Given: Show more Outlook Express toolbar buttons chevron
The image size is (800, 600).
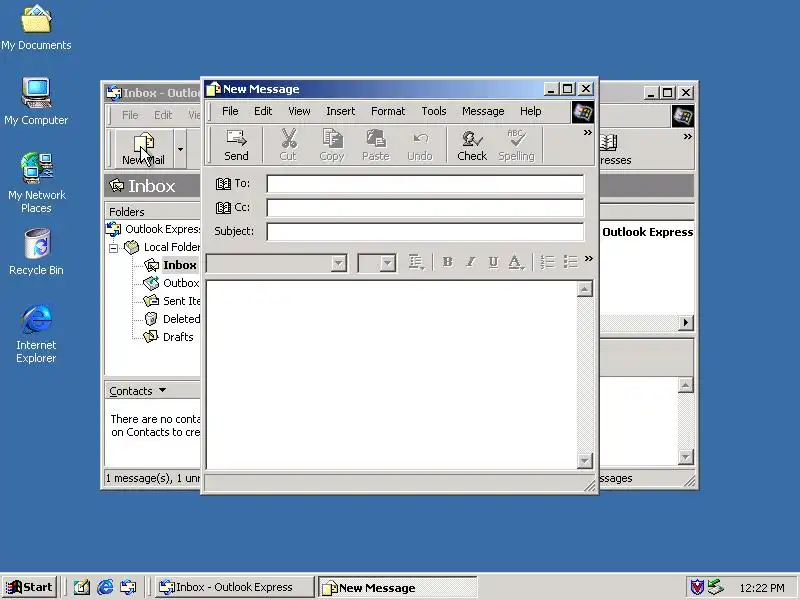Looking at the screenshot, I should point(688,137).
